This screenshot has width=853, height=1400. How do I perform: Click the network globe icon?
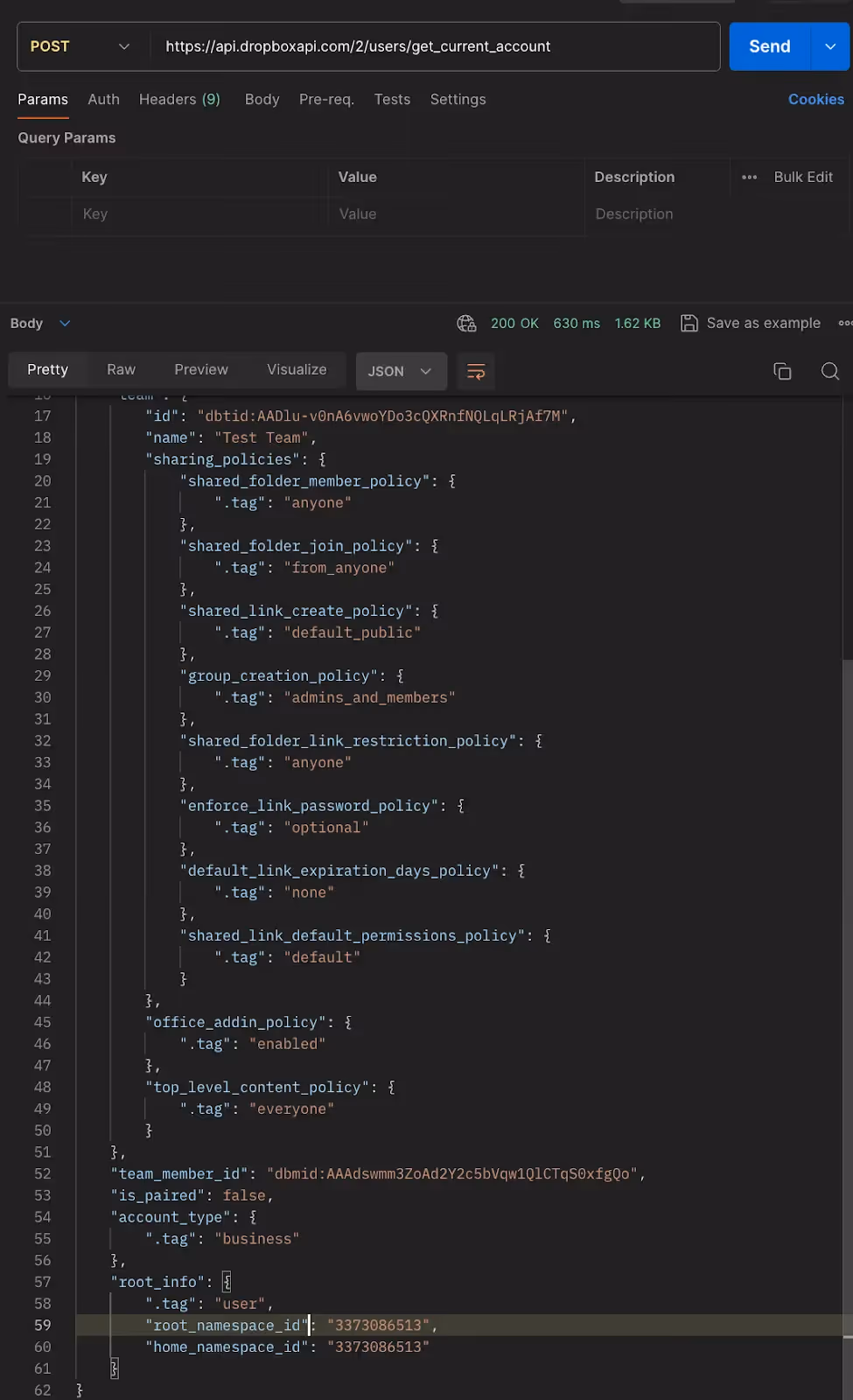pos(466,324)
